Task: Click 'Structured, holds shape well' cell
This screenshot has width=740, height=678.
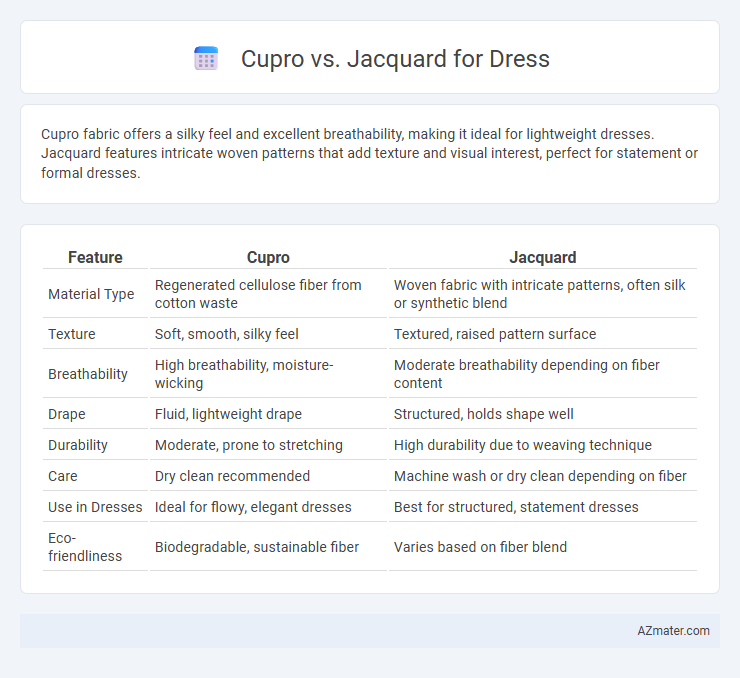Action: (x=543, y=414)
